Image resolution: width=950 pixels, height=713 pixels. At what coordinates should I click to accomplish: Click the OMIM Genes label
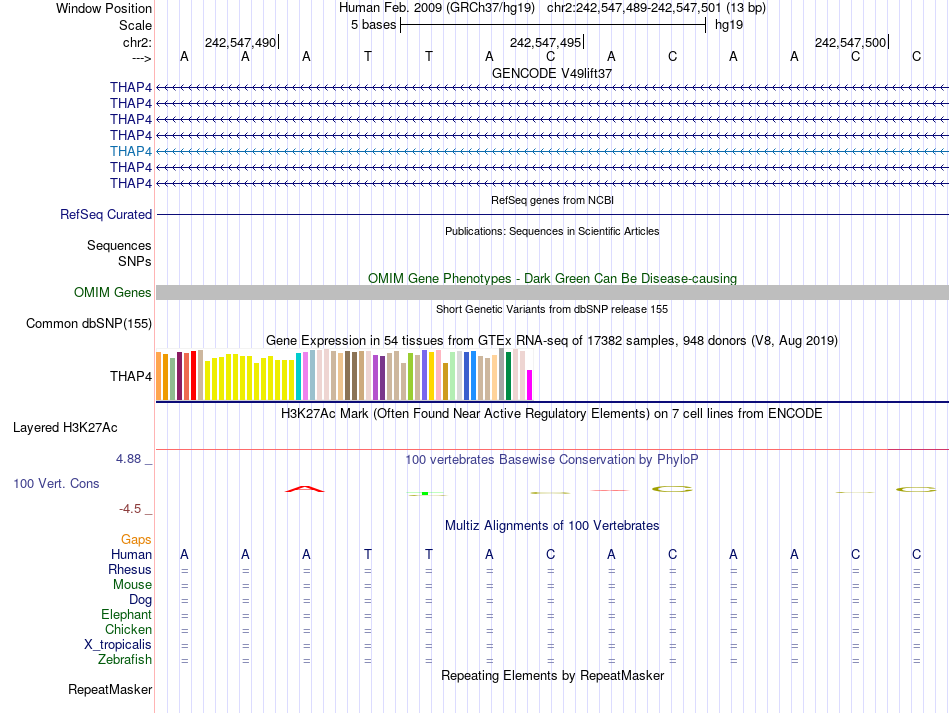113,293
